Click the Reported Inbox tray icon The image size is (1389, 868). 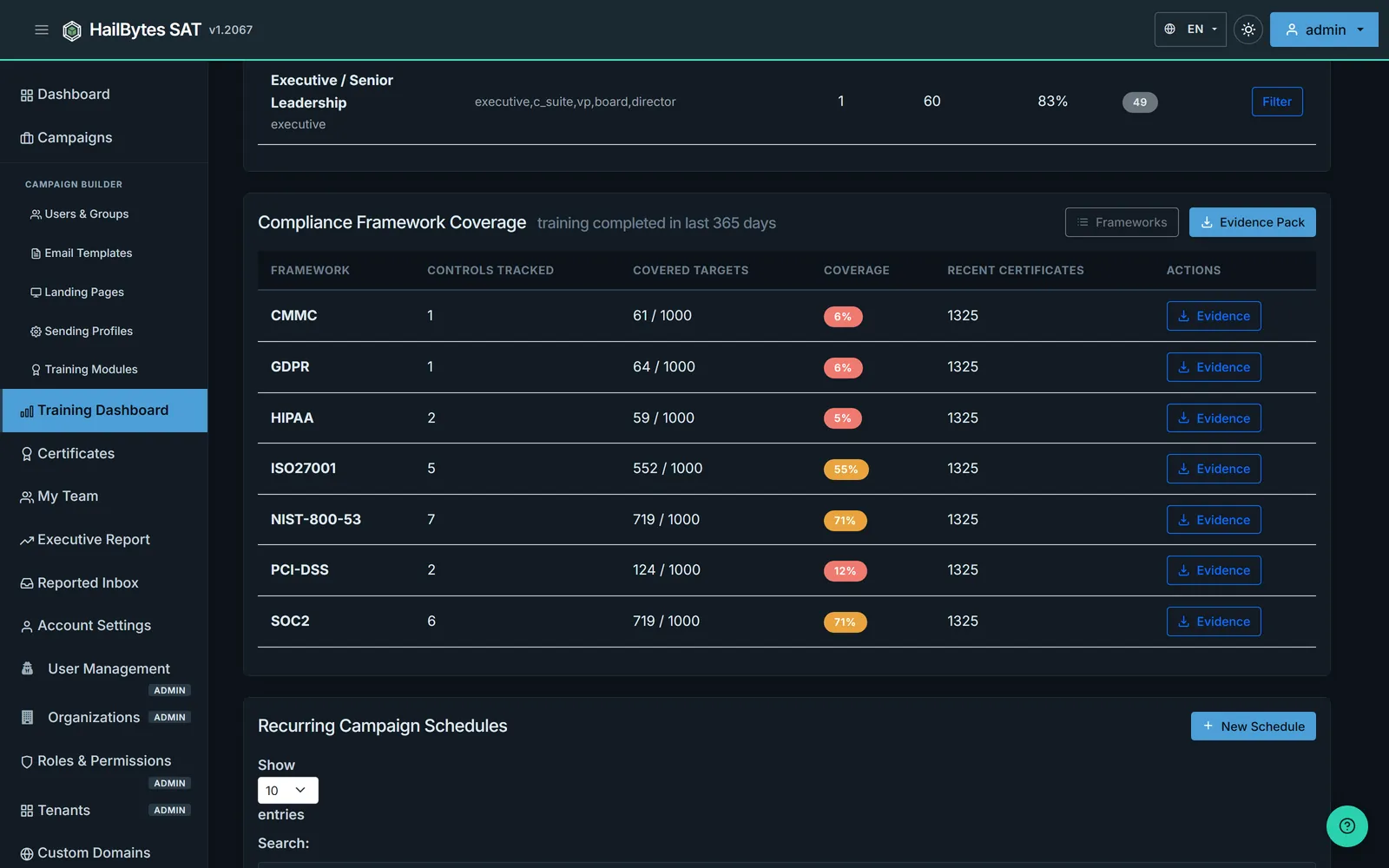27,583
